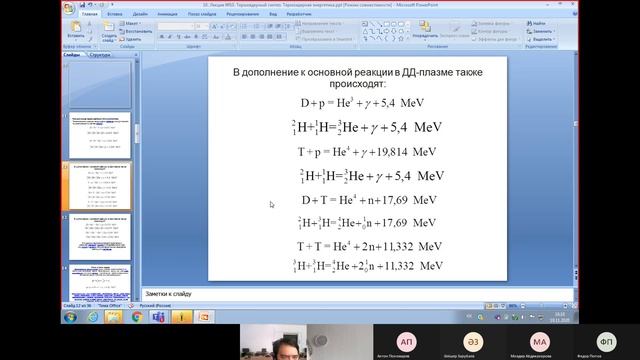Open the Анимация ribbon tab

click(167, 14)
